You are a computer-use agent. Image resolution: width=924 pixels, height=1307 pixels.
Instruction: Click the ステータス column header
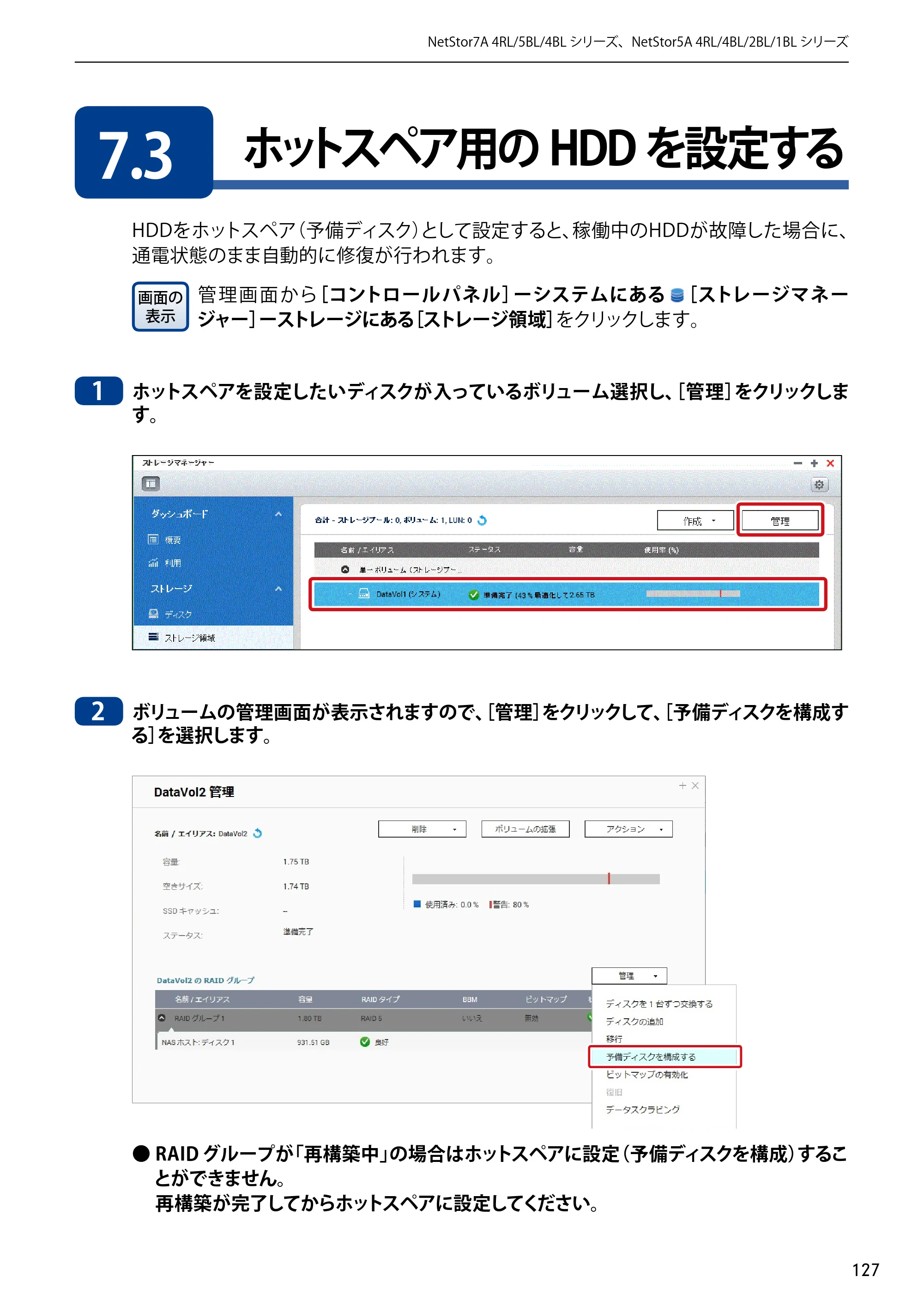click(484, 549)
